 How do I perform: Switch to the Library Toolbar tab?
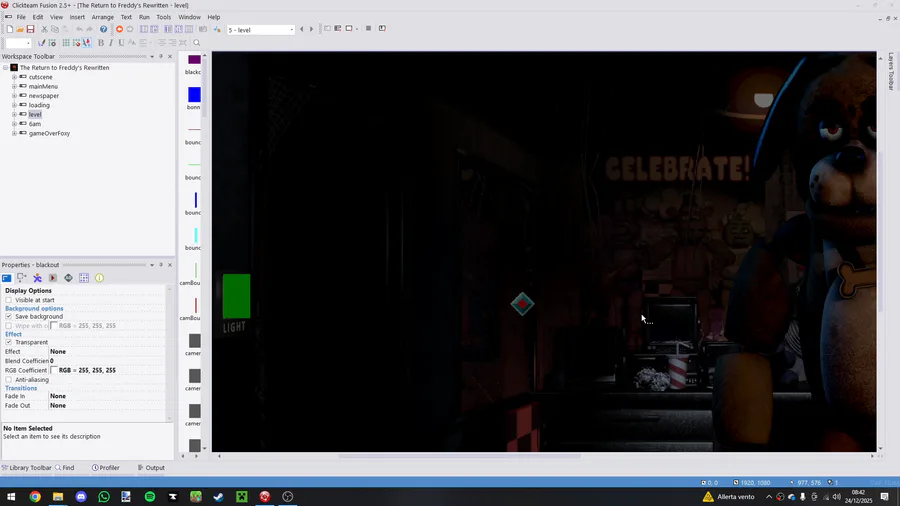26,468
